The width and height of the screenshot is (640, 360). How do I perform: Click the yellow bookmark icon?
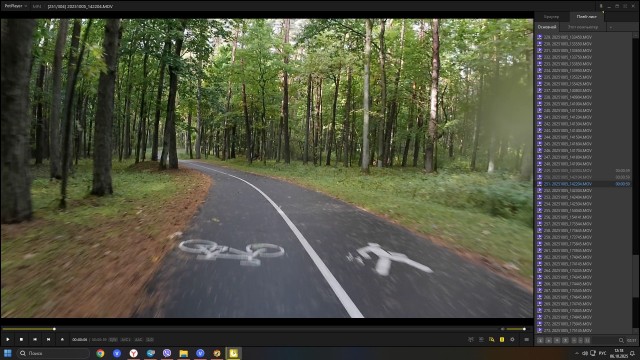point(502,340)
